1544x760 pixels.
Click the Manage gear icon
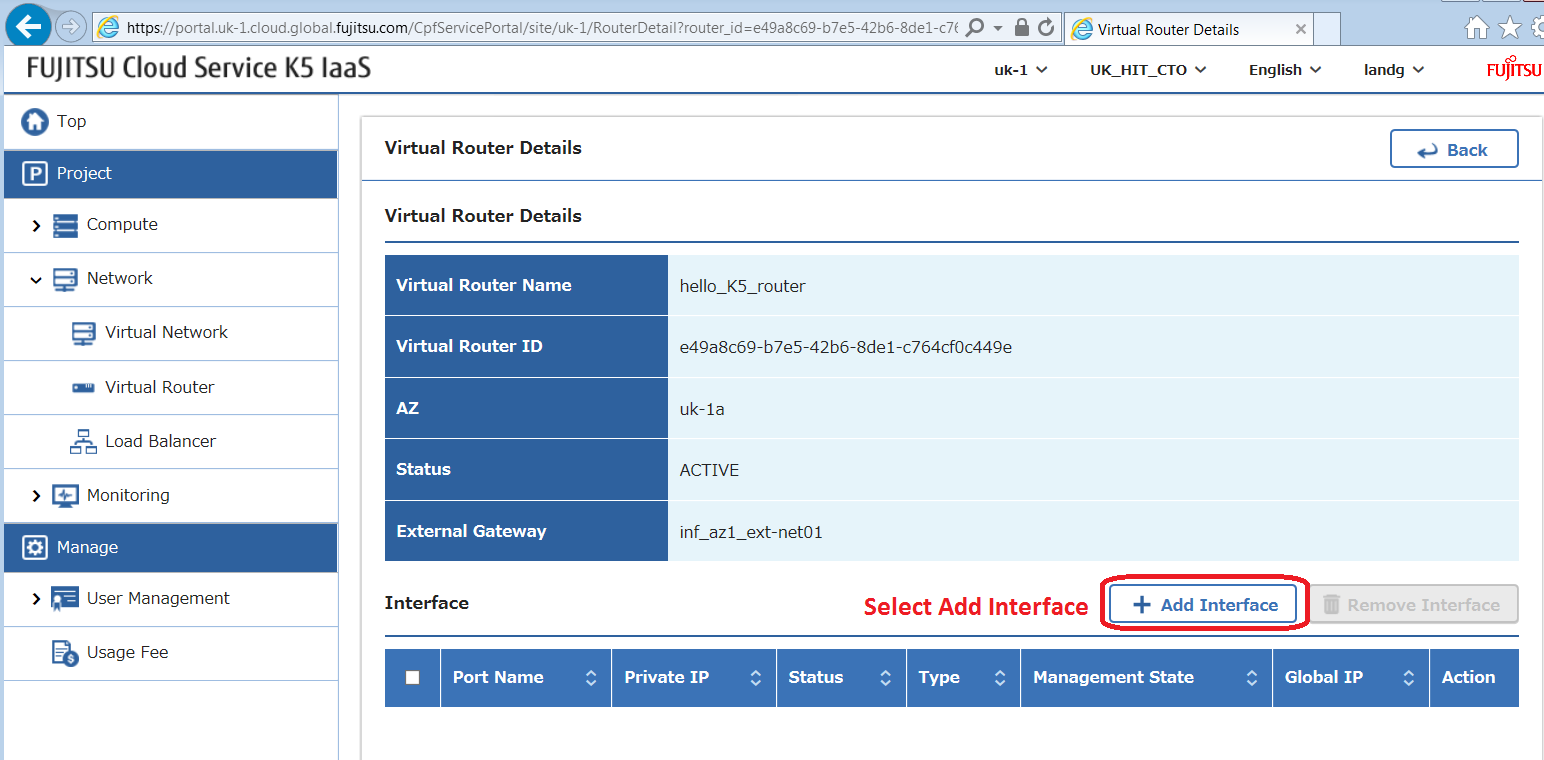(35, 548)
